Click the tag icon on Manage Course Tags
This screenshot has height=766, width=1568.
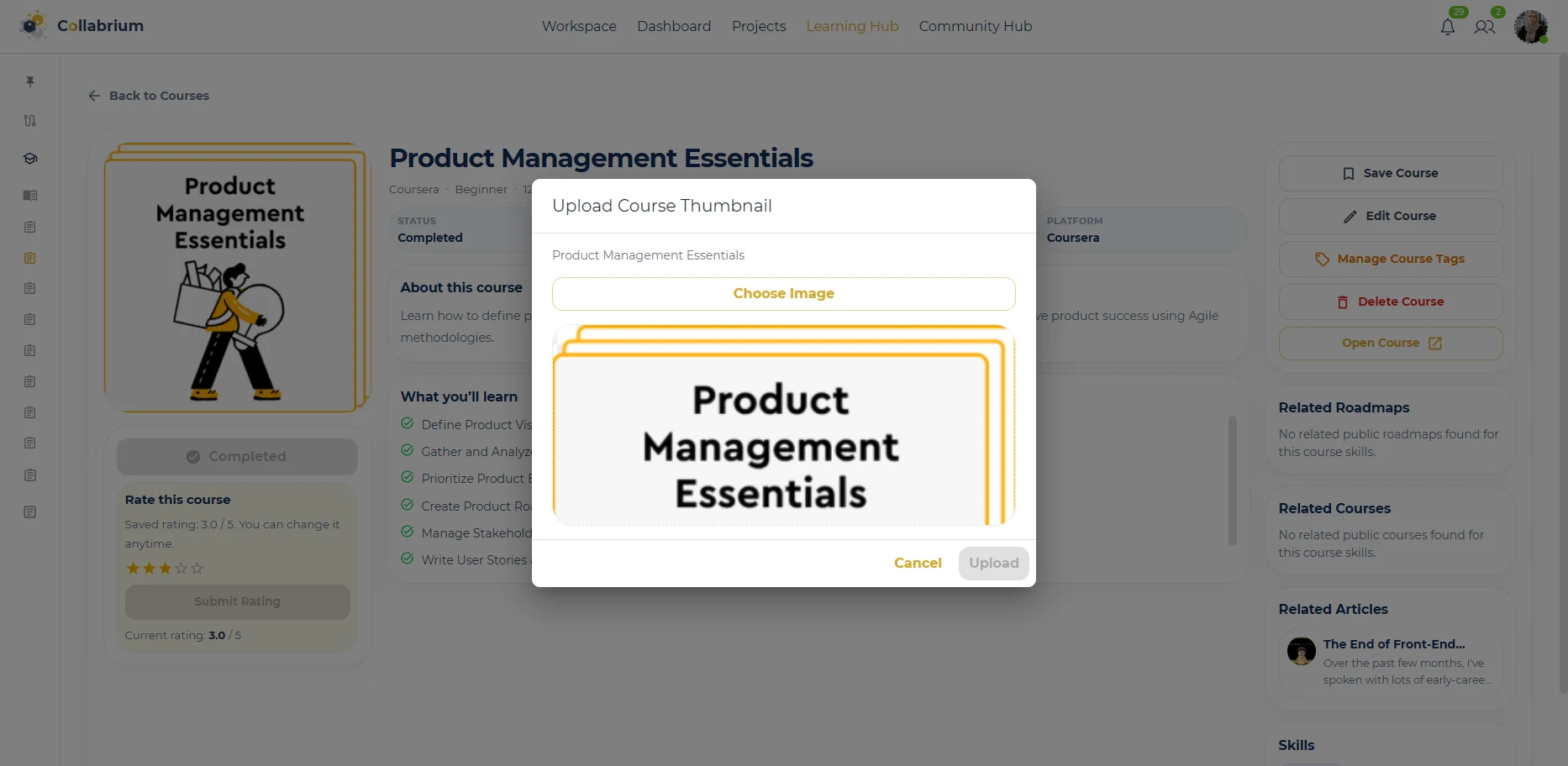point(1322,259)
